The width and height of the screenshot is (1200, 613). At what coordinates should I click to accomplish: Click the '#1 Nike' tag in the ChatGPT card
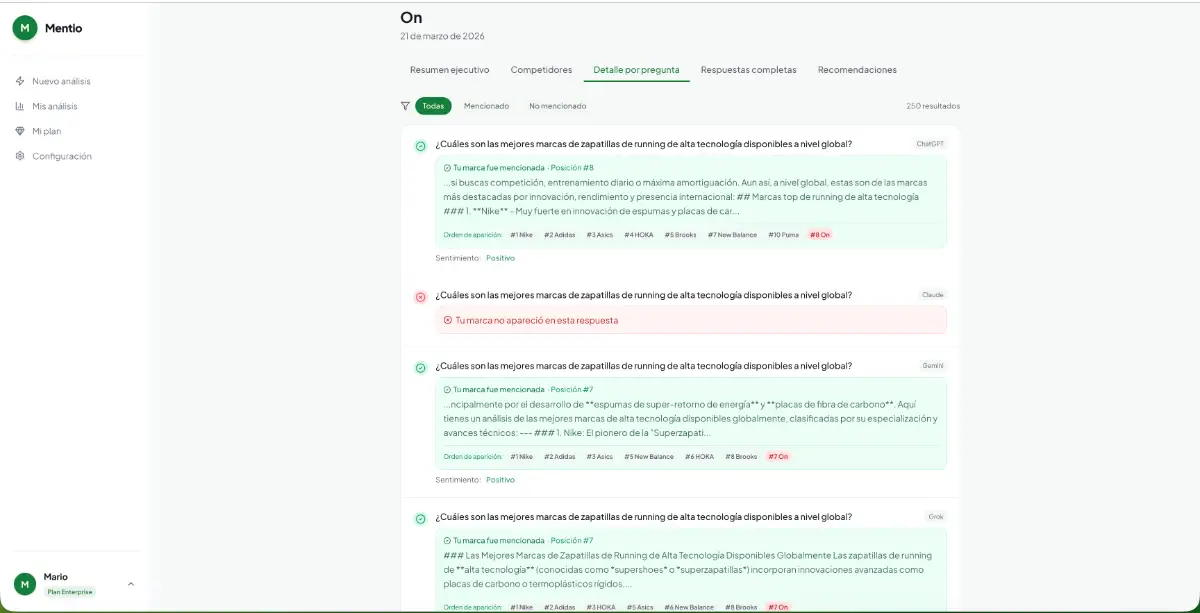tap(522, 235)
